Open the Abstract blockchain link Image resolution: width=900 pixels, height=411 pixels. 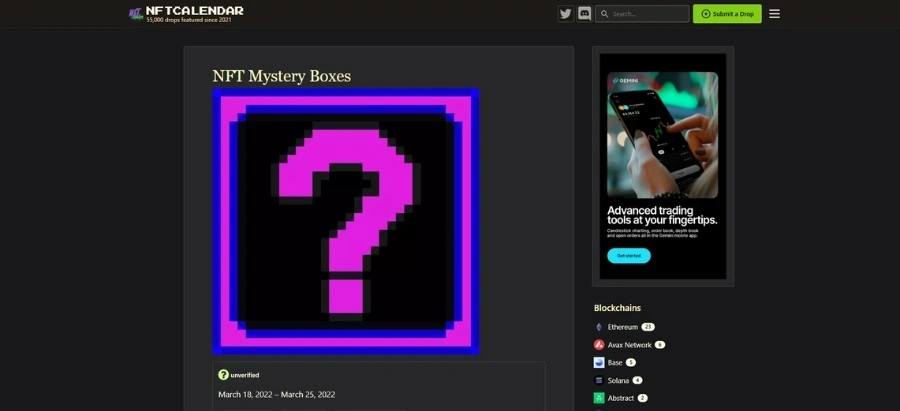[621, 398]
